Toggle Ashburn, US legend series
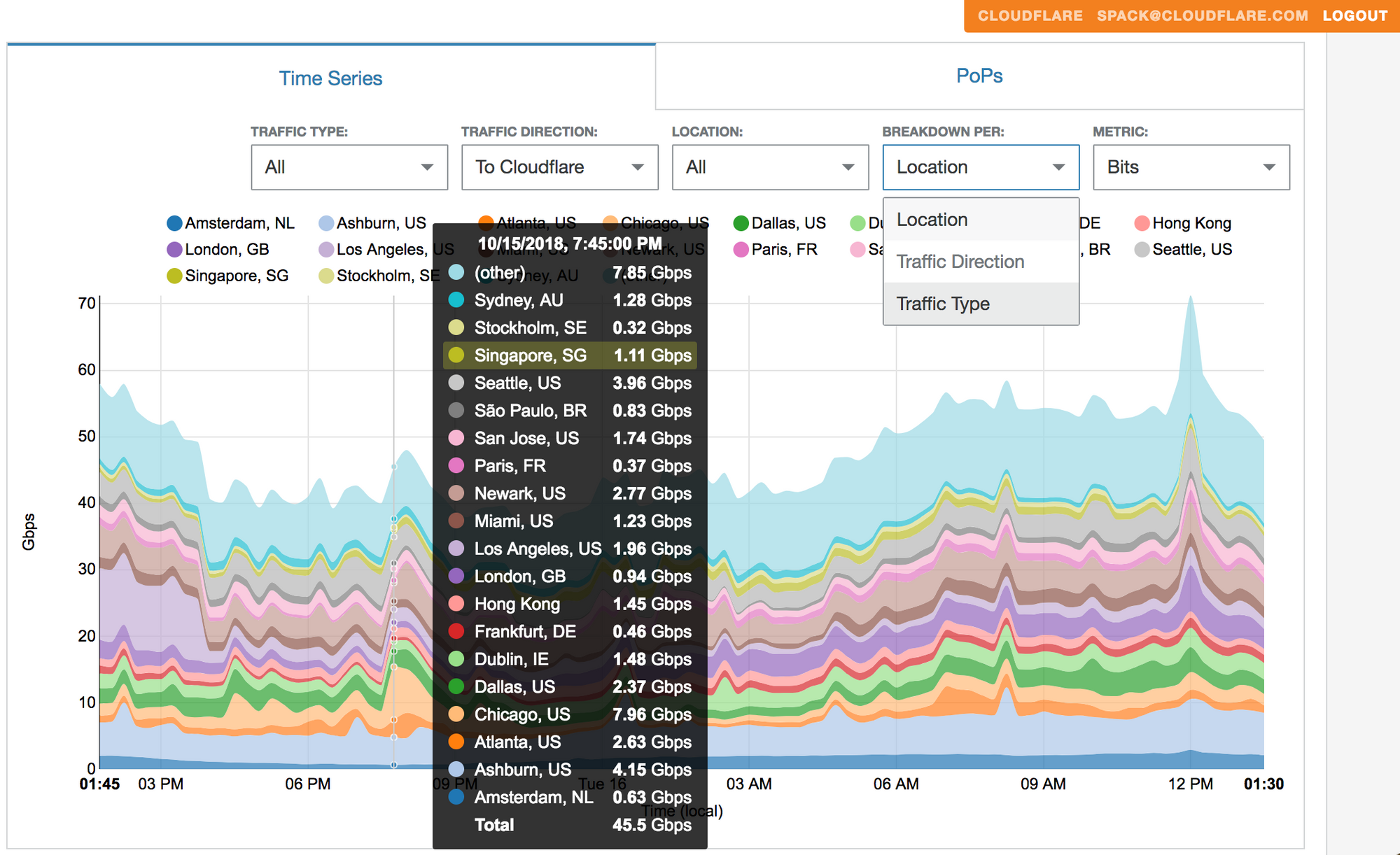The width and height of the screenshot is (1400, 855). 372,223
